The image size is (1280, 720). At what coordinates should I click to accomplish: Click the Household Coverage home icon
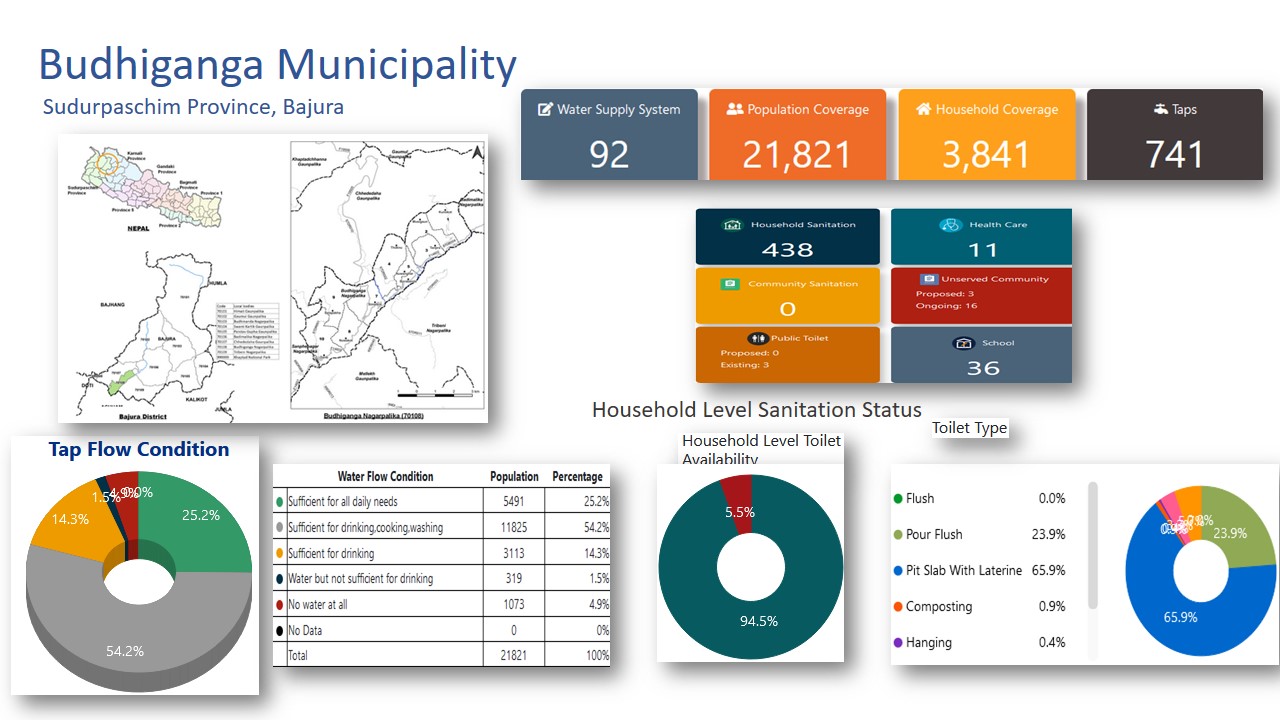[924, 109]
